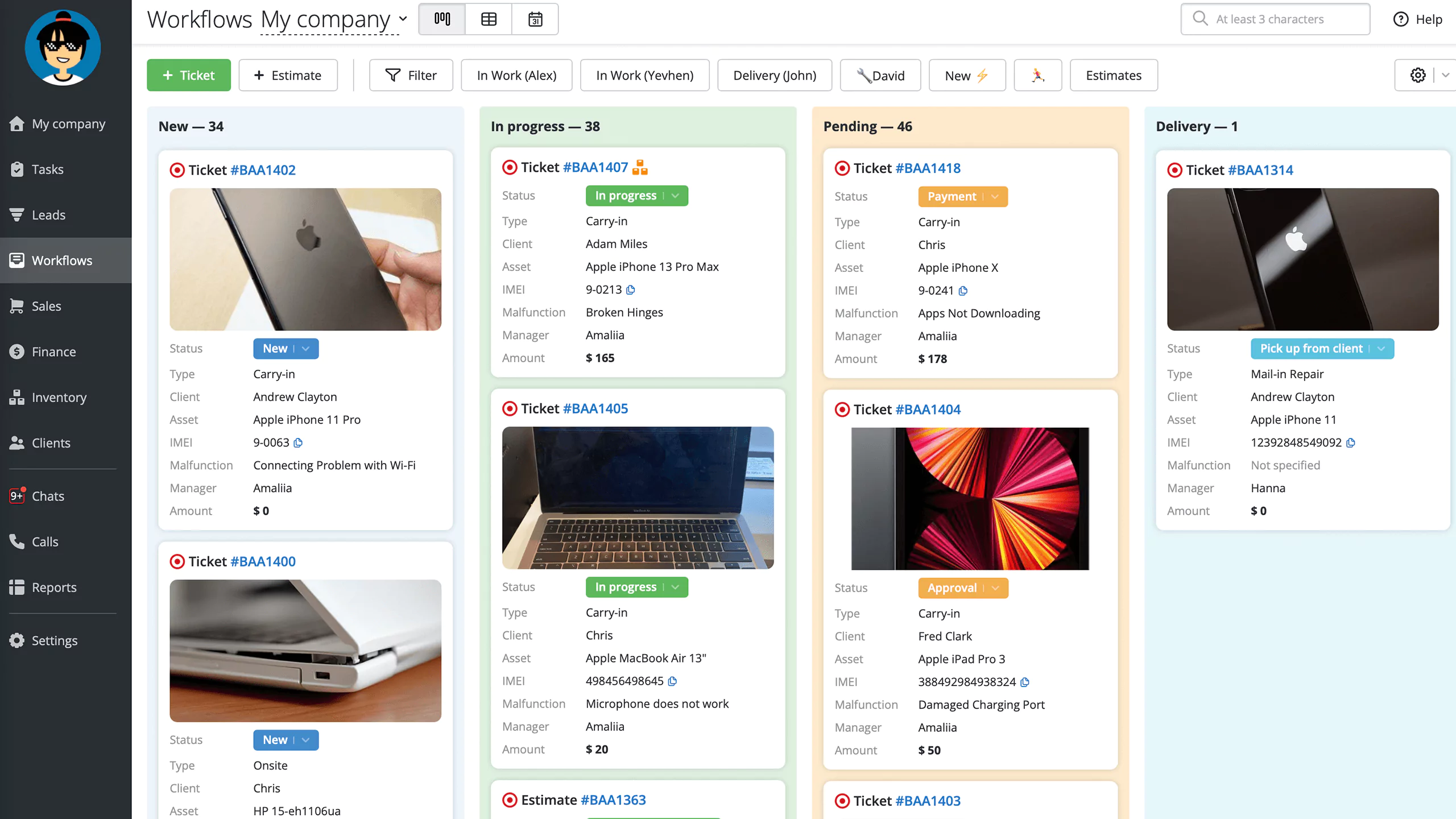Select the My company menu tab
1456x819 pixels.
coord(68,123)
